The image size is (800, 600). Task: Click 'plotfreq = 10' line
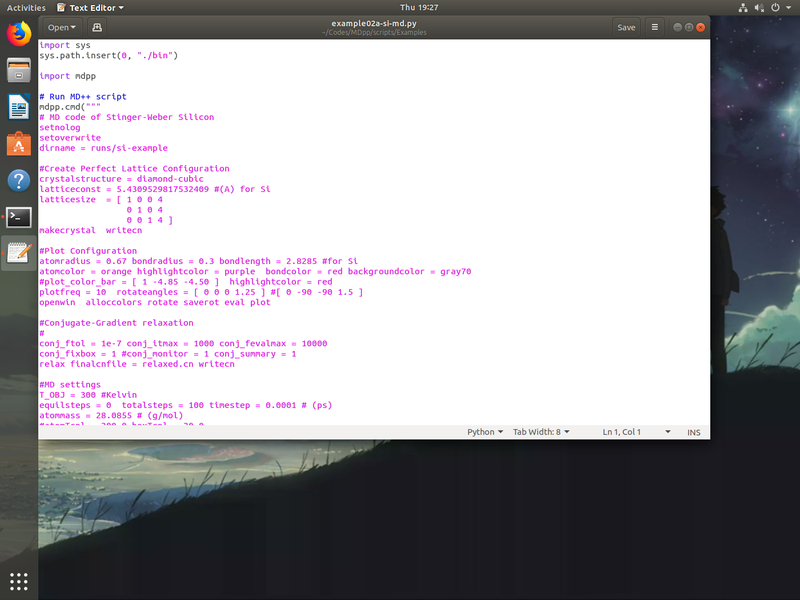click(201, 292)
